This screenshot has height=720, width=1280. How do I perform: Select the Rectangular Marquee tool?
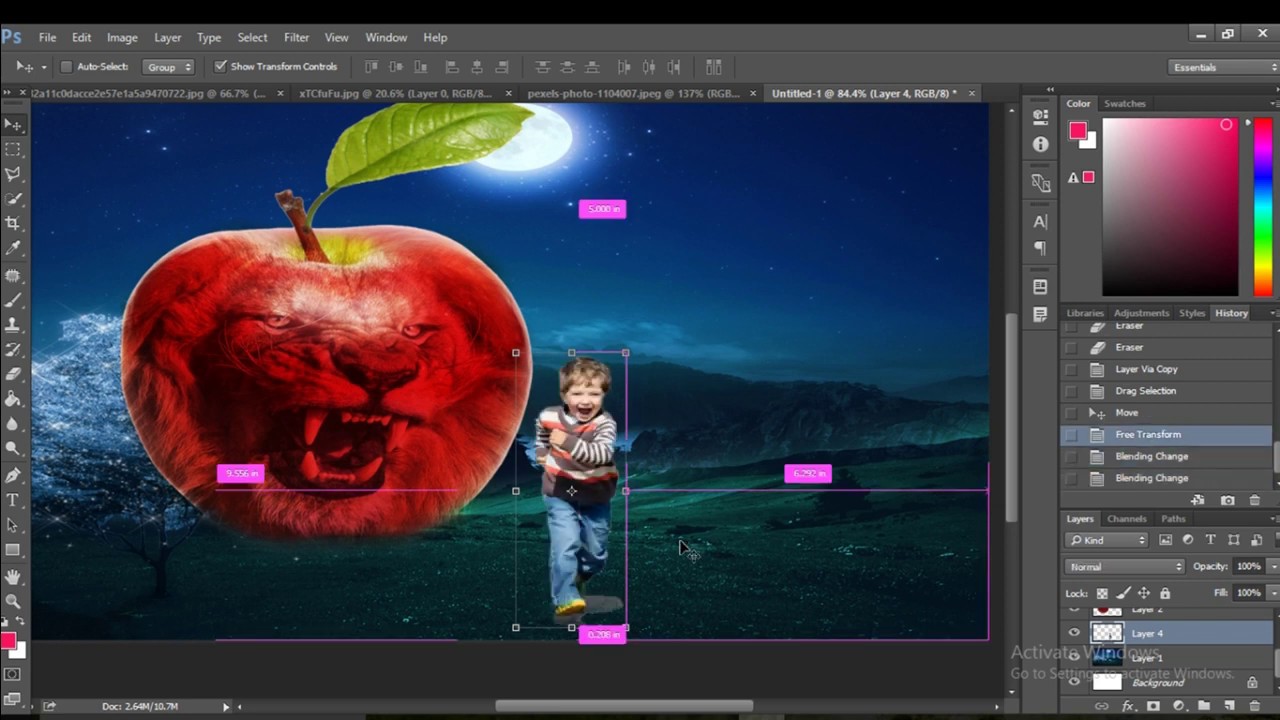pos(13,149)
